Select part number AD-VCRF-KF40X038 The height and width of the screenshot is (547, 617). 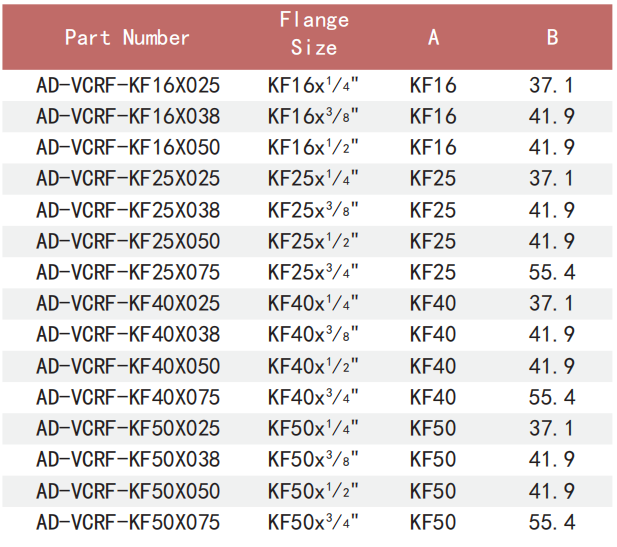(x=128, y=335)
